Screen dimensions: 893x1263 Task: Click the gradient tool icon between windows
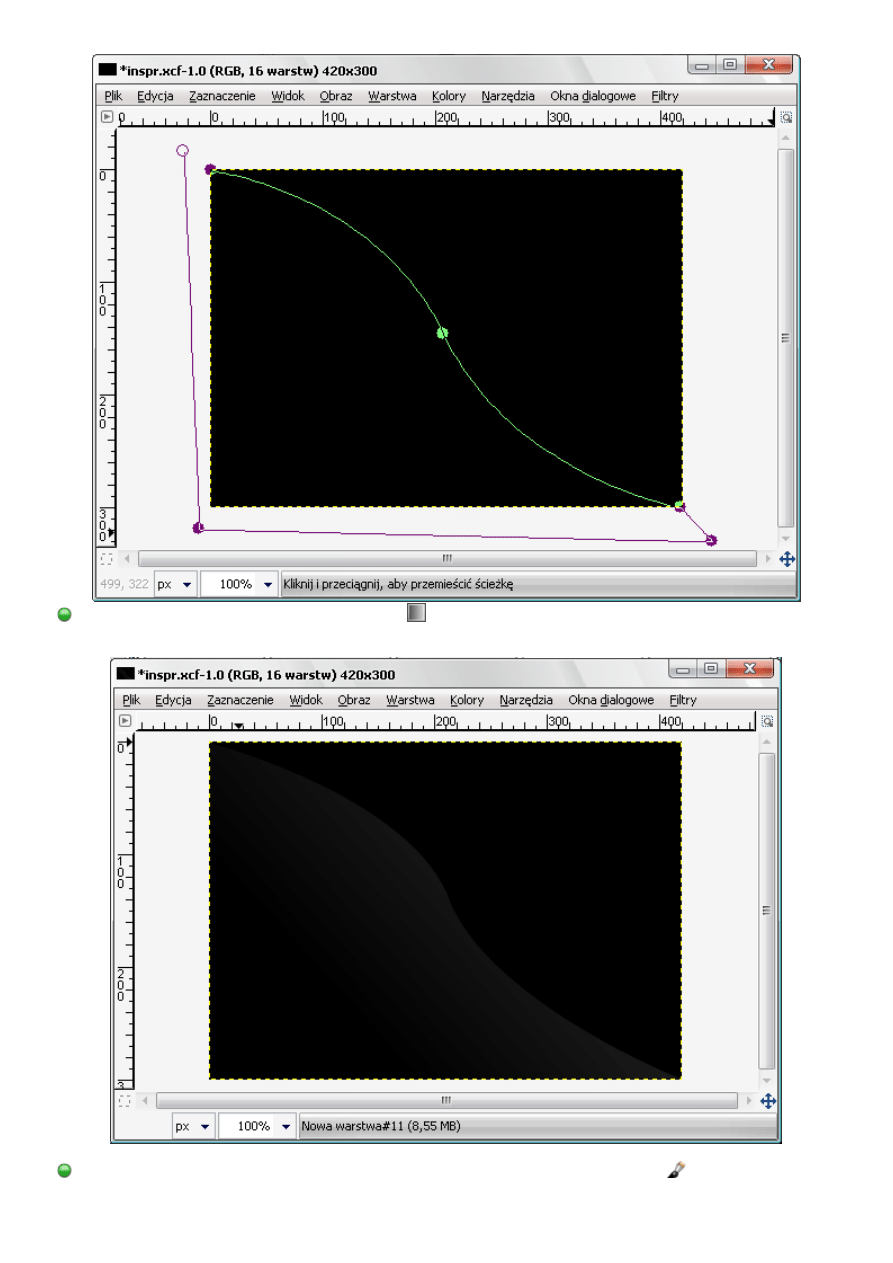pyautogui.click(x=416, y=613)
